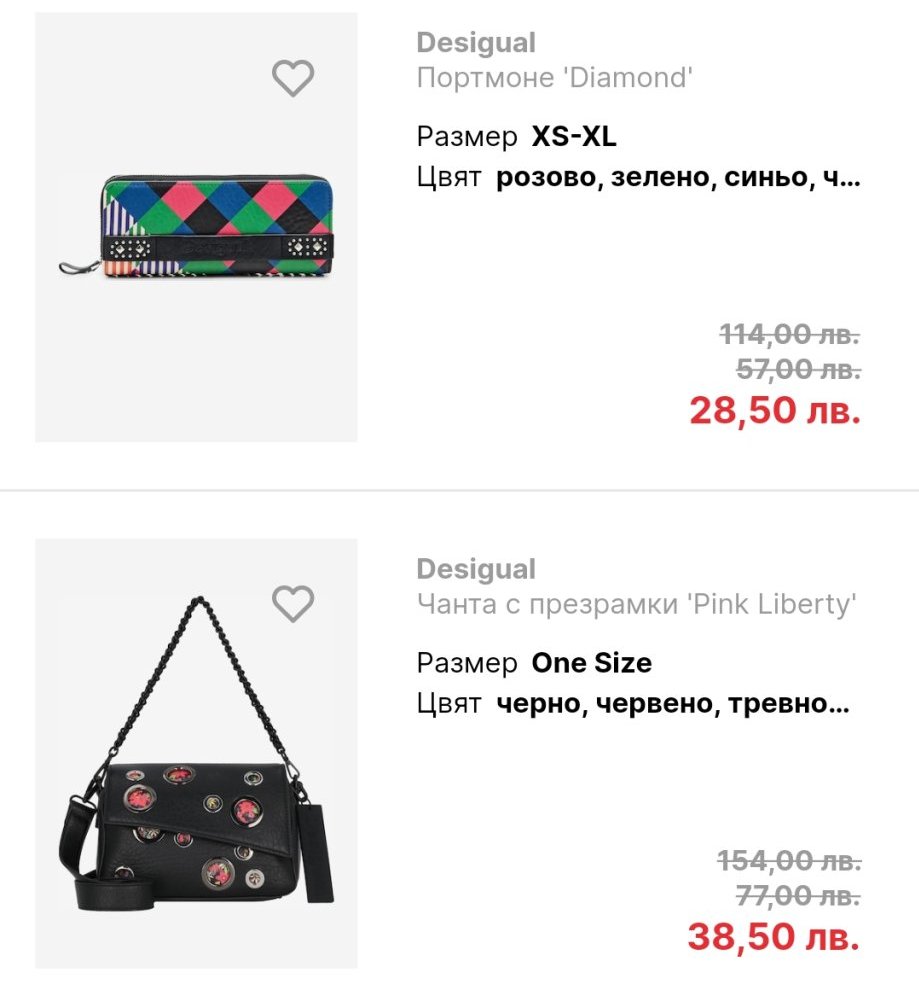Viewport: 919px width, 997px height.
Task: Click the Размер label of the Pink Liberty bag
Action: pos(467,662)
